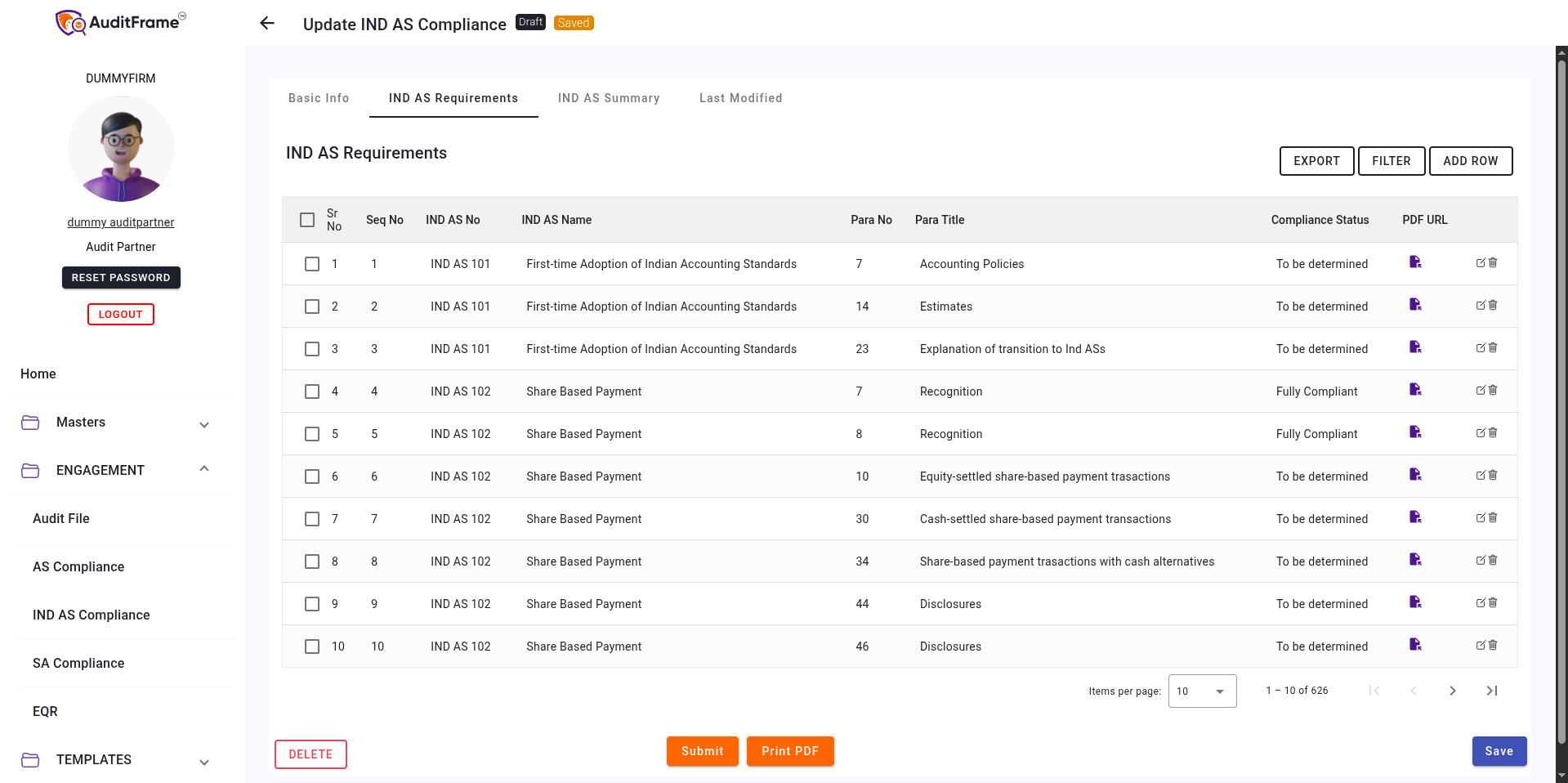The height and width of the screenshot is (783, 1568).
Task: Open the Last Modified tab
Action: click(x=740, y=98)
